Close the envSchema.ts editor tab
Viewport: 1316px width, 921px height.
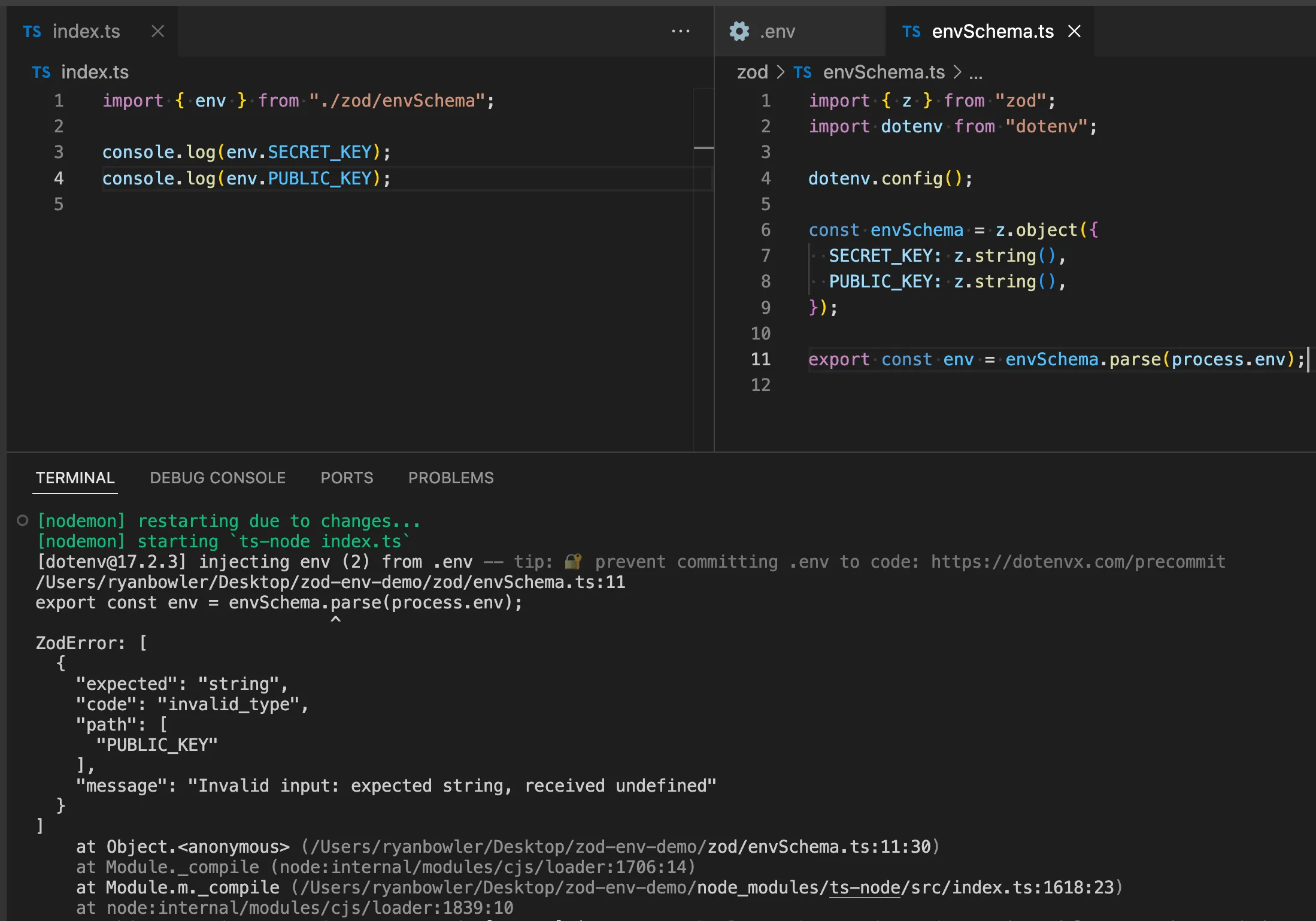pos(1075,31)
